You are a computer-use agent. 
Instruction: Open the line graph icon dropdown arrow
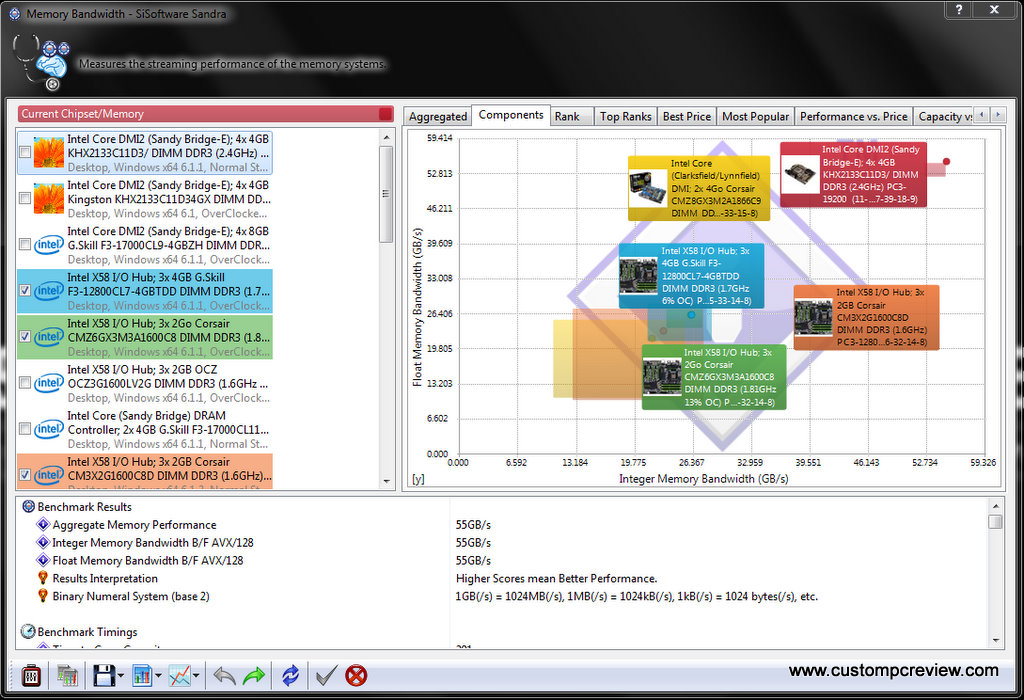click(197, 676)
